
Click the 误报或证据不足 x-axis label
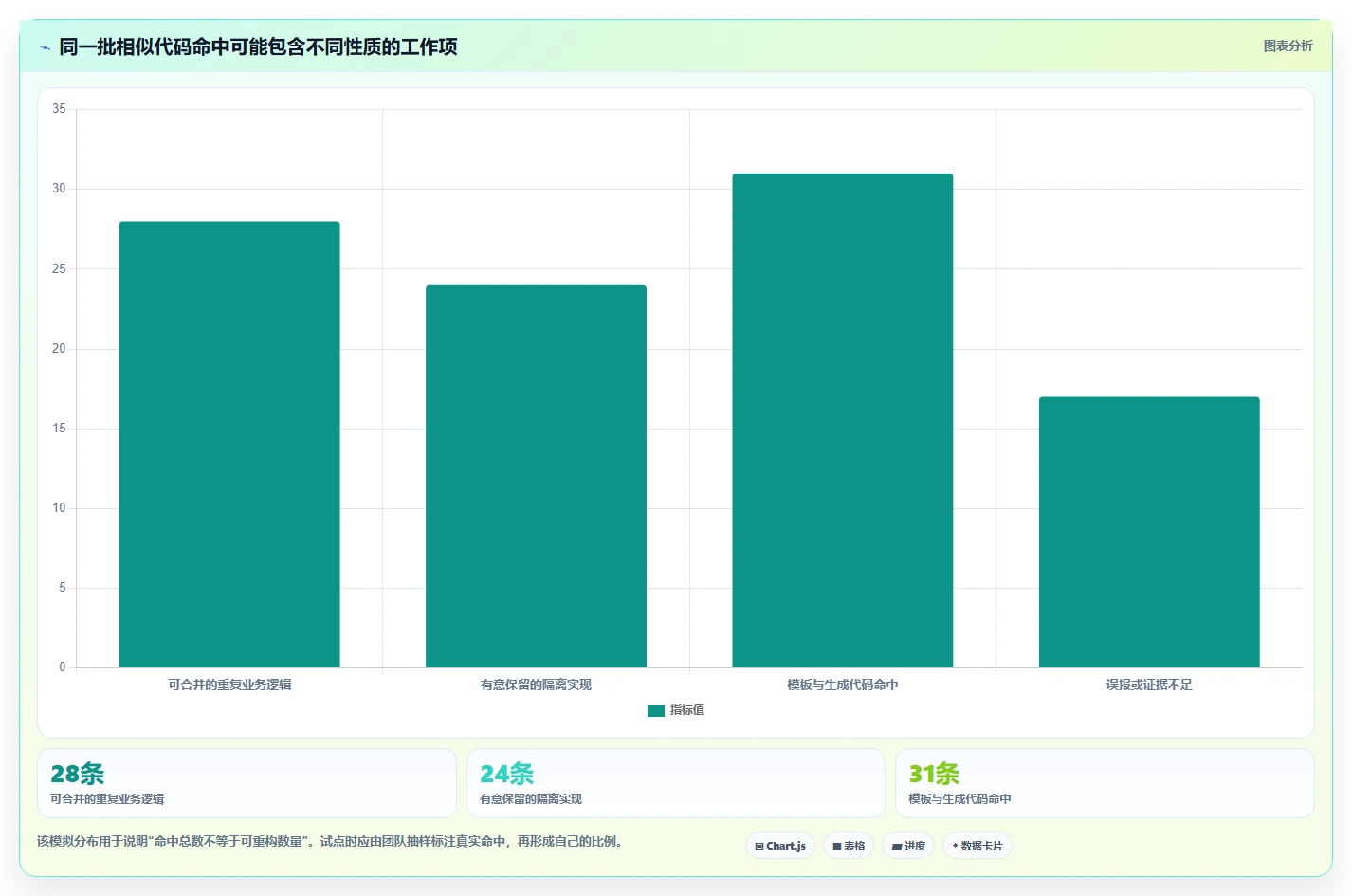[1149, 685]
